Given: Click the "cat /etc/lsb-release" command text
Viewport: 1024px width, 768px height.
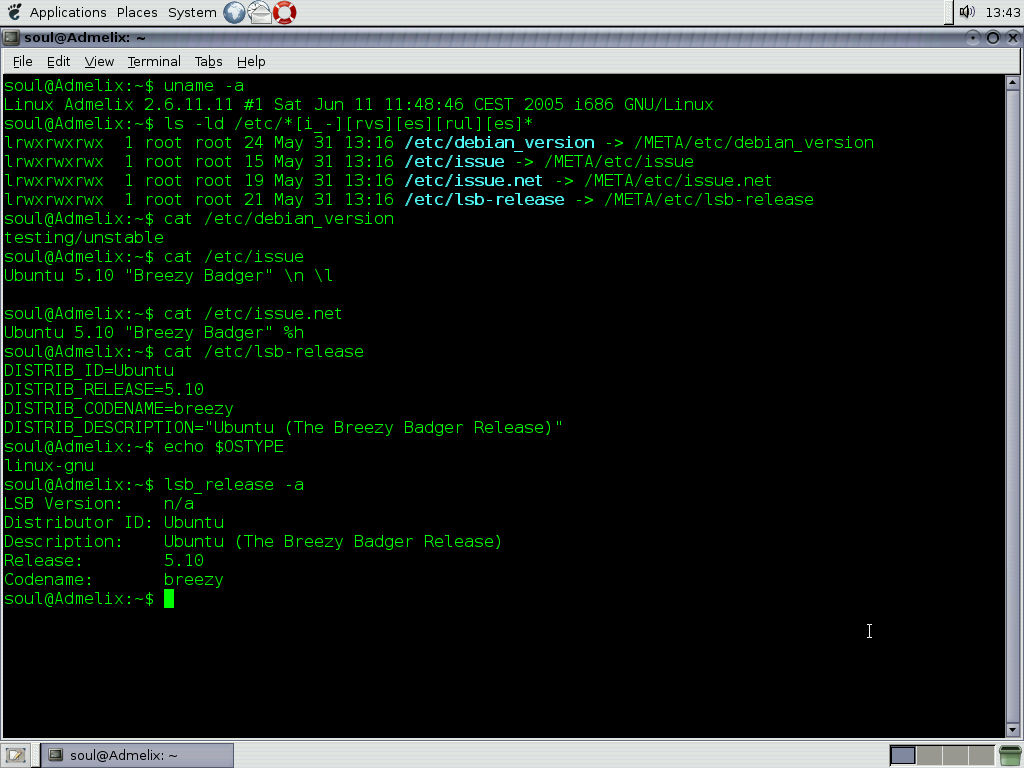Looking at the screenshot, I should pos(264,351).
